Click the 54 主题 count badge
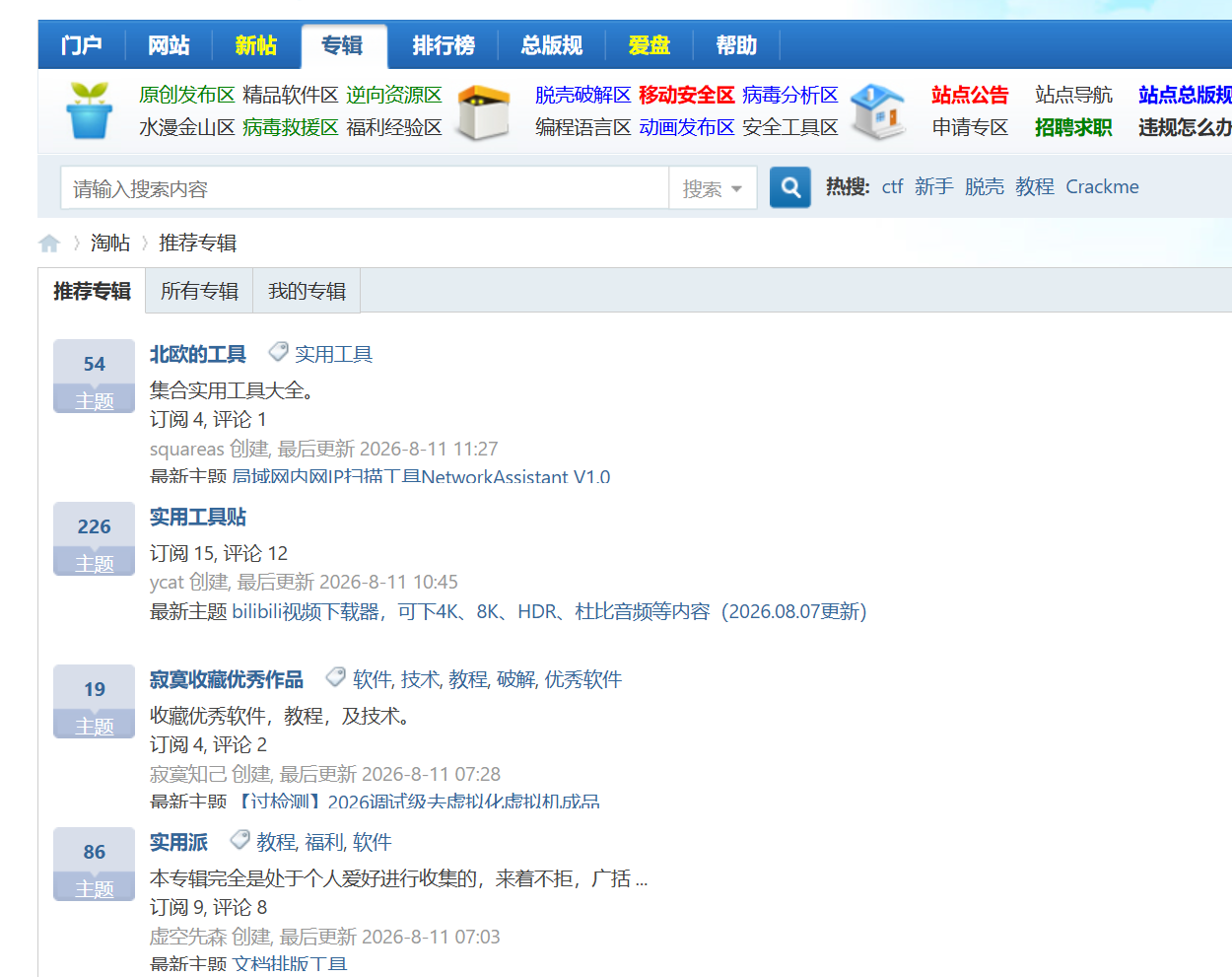This screenshot has height=977, width=1232. [95, 376]
